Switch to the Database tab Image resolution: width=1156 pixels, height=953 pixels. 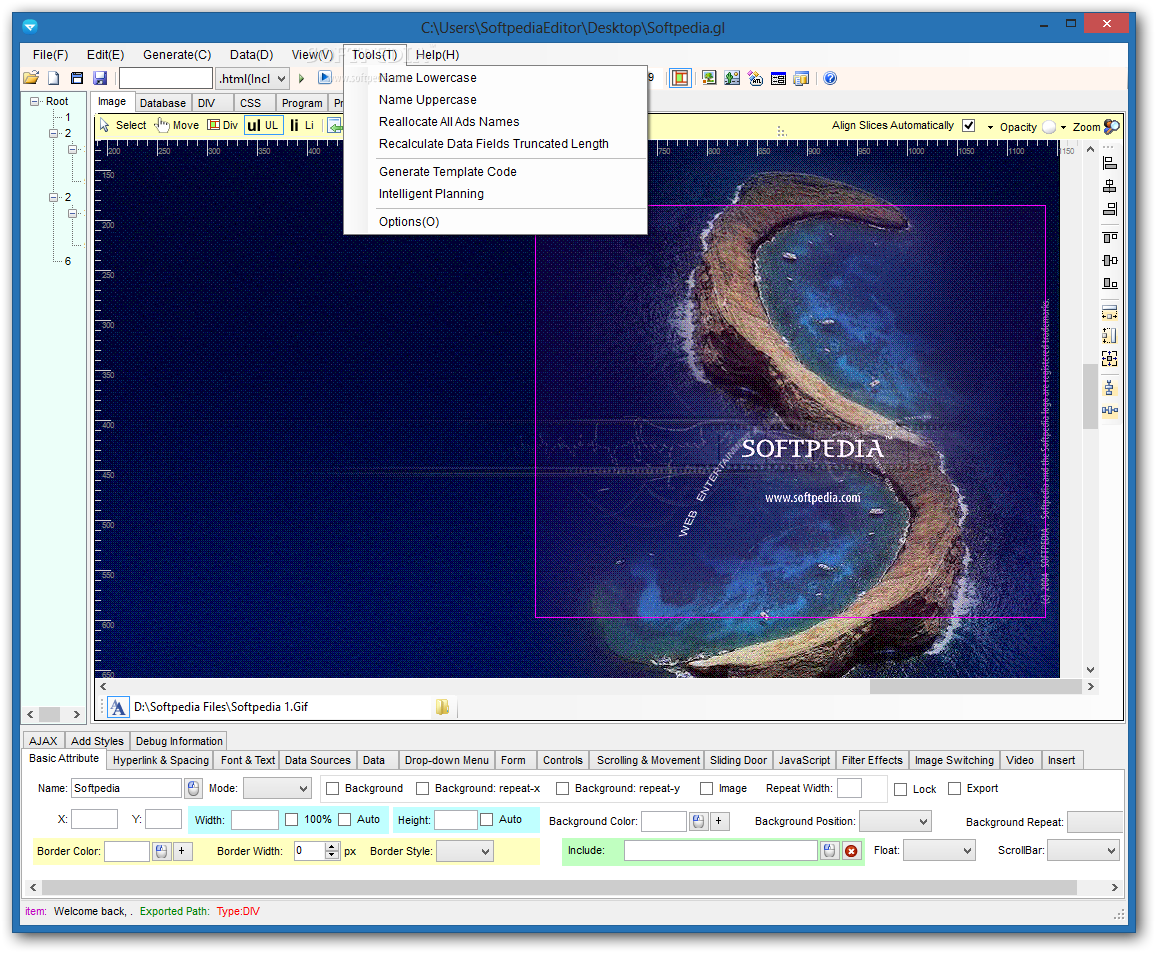(163, 103)
